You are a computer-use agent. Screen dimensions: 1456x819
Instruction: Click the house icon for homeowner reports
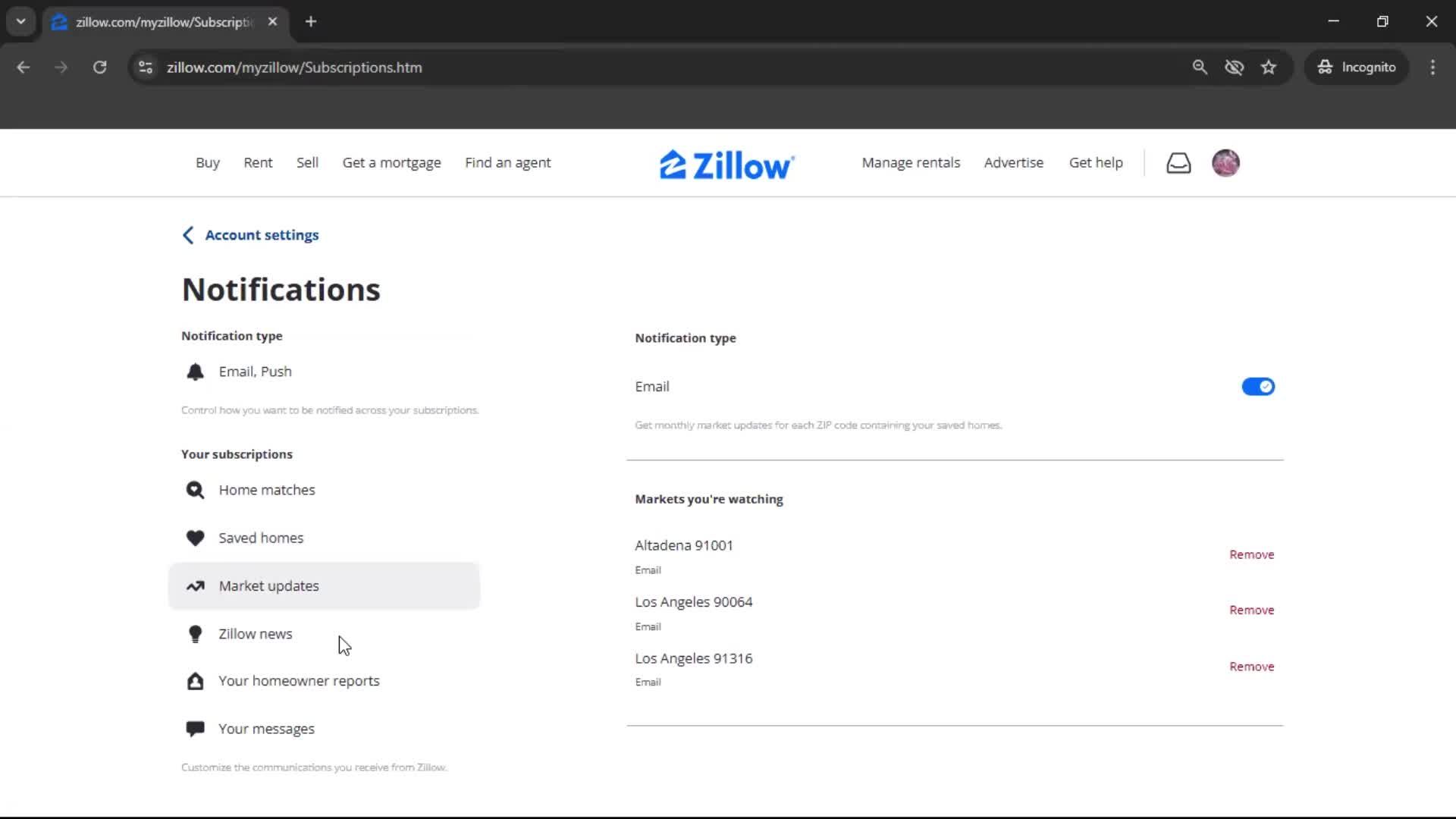[195, 681]
